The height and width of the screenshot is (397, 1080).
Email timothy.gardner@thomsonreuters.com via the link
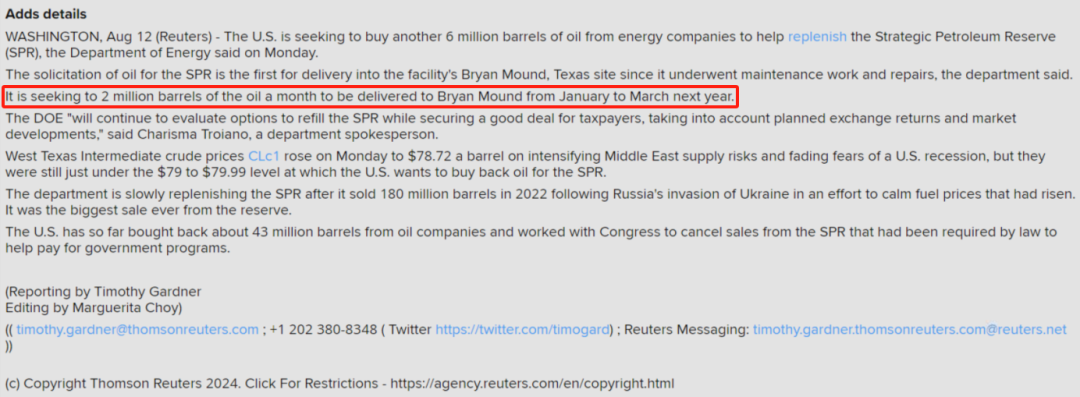[x=137, y=329]
